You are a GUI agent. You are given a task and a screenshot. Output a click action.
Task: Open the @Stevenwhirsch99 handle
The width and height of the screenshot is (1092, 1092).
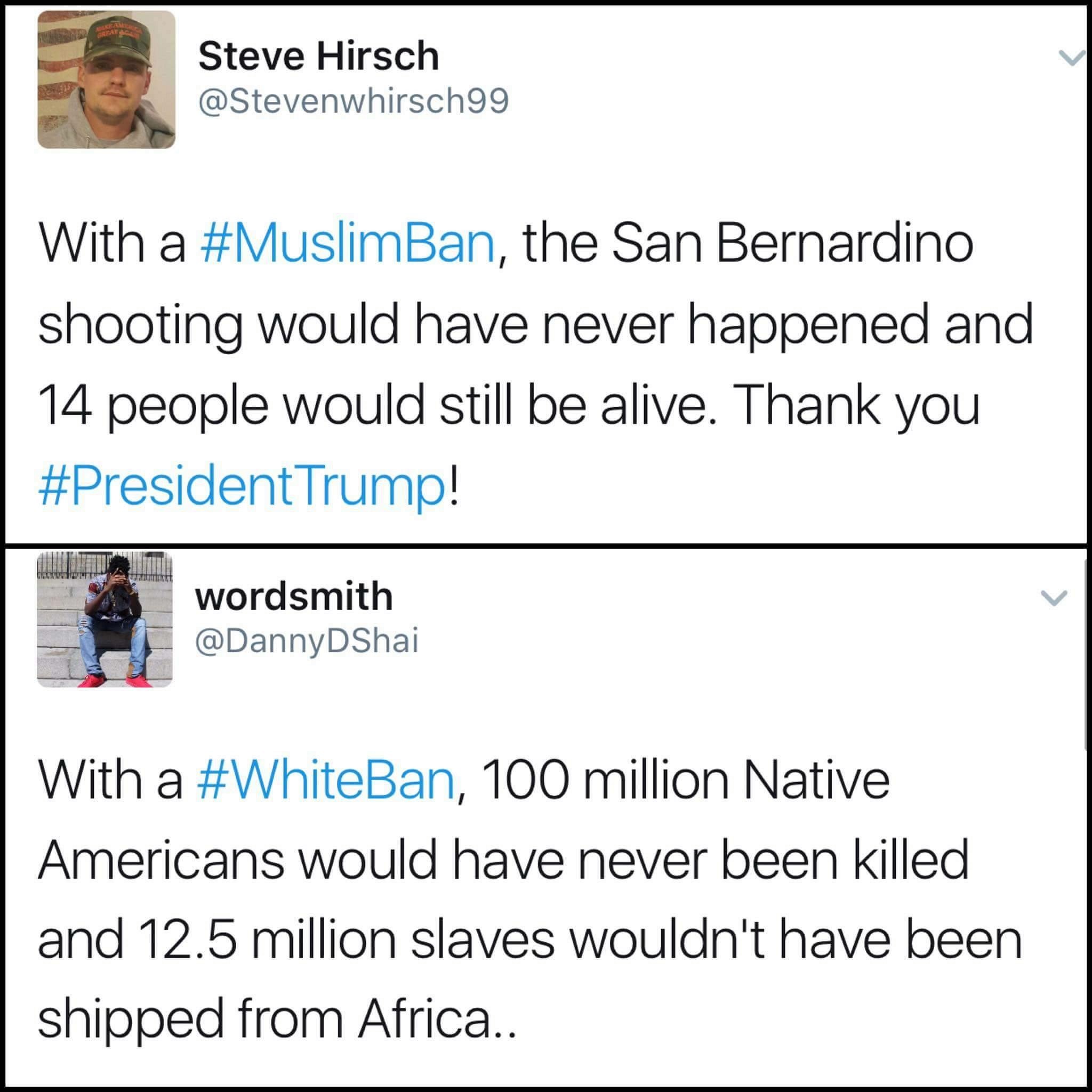click(354, 101)
